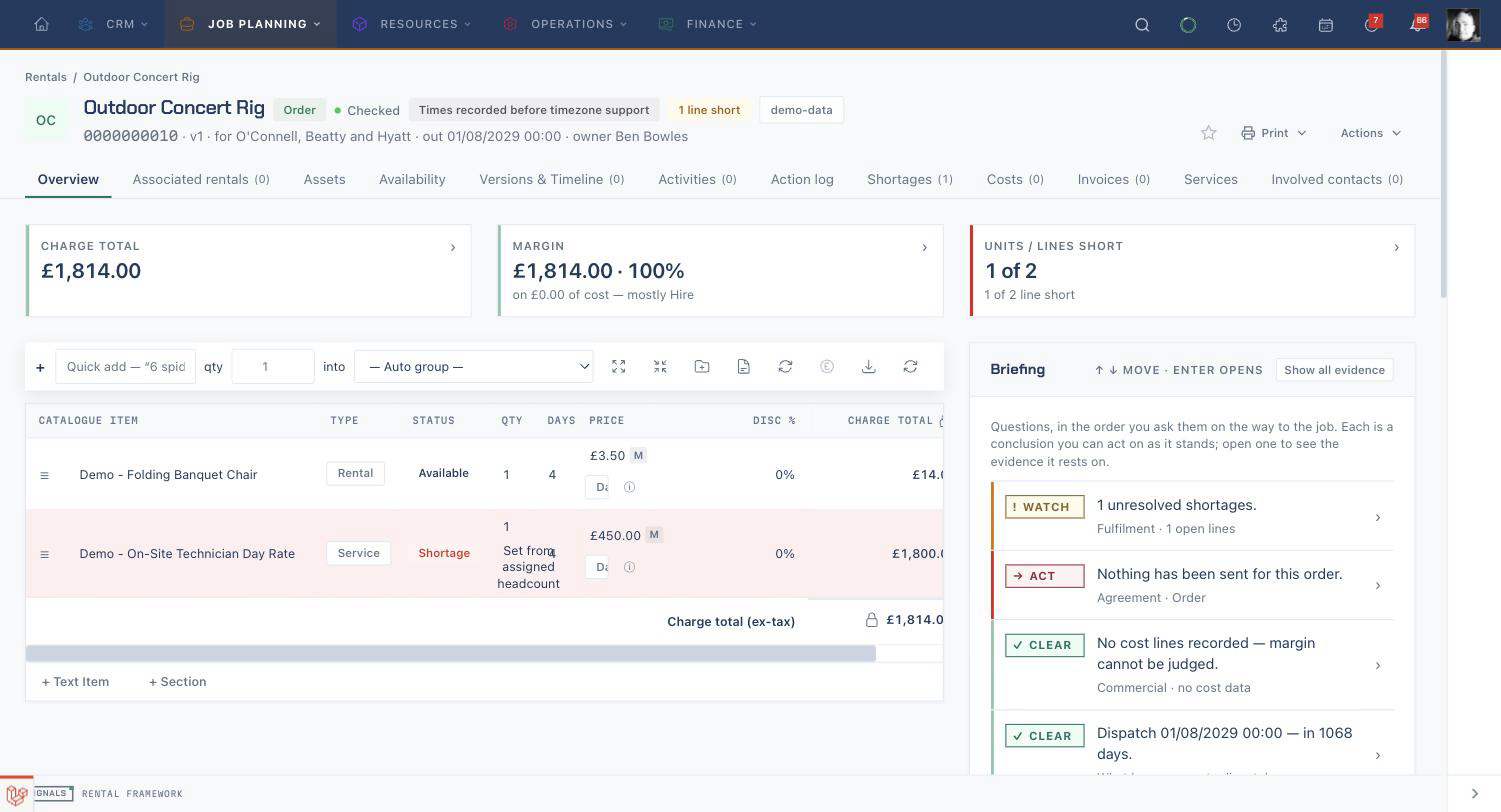Image resolution: width=1501 pixels, height=812 pixels.
Task: Open the Auto group dropdown
Action: point(474,367)
